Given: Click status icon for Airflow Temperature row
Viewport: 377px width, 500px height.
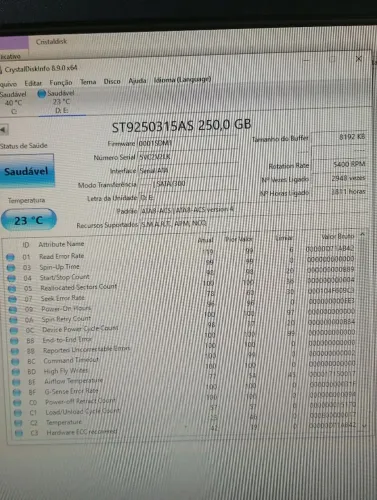Looking at the screenshot, I should click(x=16, y=382).
